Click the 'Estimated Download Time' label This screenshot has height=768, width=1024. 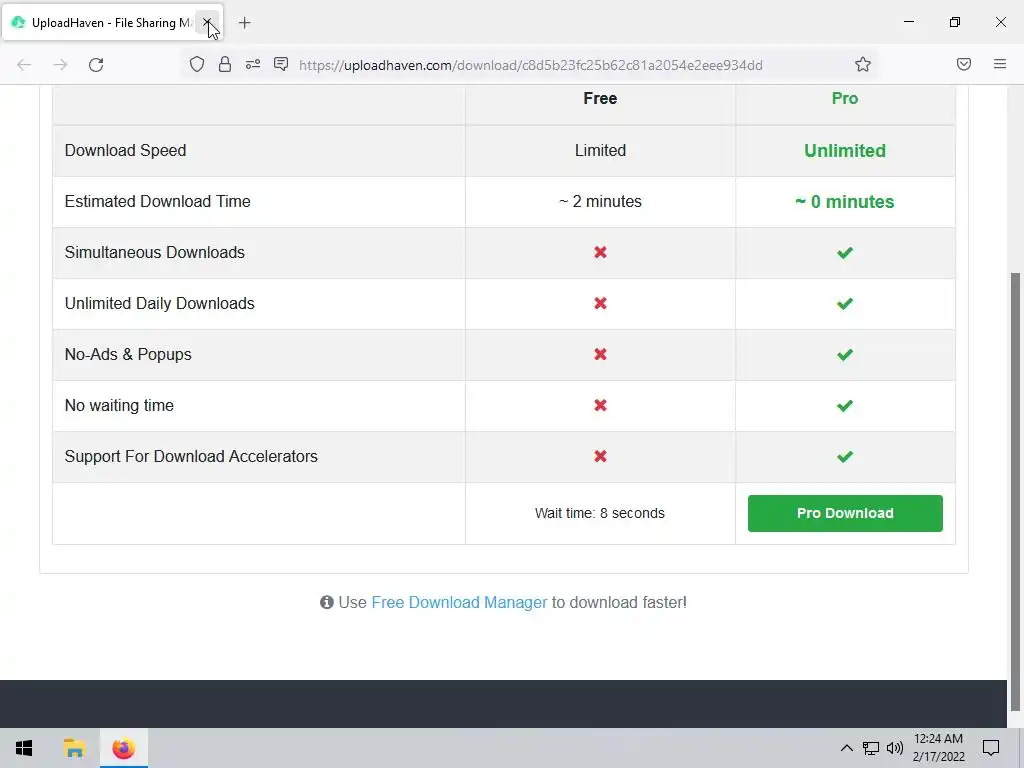[x=157, y=201]
